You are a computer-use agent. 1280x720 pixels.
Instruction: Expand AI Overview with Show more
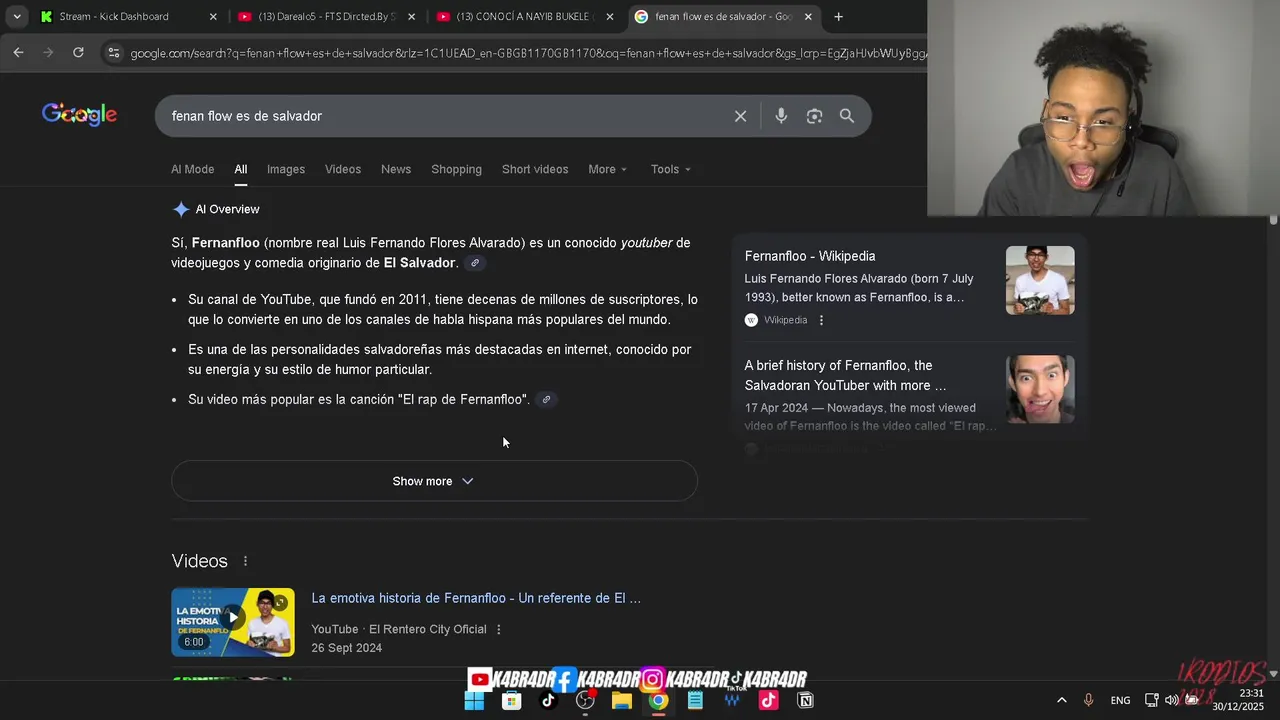click(x=434, y=481)
